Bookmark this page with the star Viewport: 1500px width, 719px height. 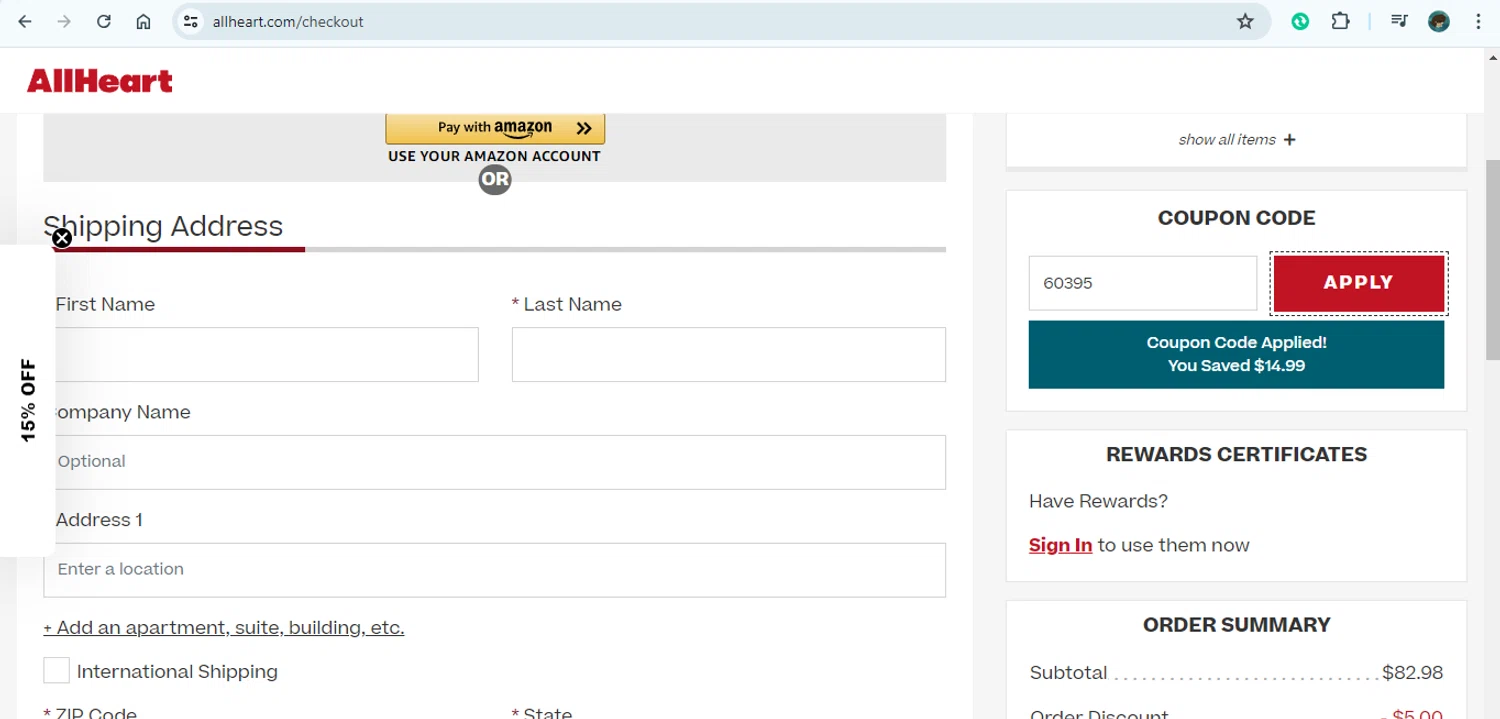click(1245, 21)
